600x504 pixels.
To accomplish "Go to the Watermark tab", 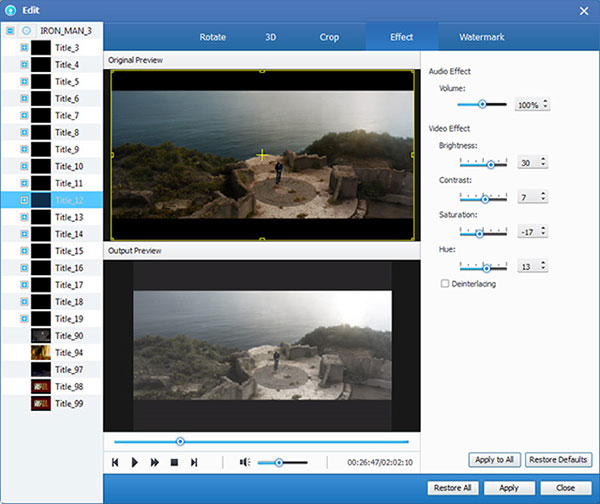I will coord(481,37).
